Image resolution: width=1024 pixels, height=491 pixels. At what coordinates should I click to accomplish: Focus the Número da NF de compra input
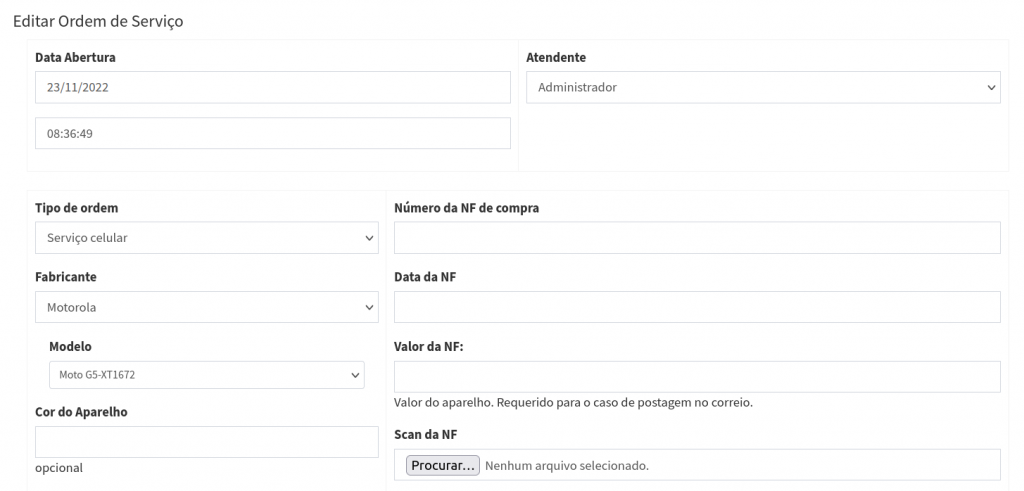coord(697,238)
